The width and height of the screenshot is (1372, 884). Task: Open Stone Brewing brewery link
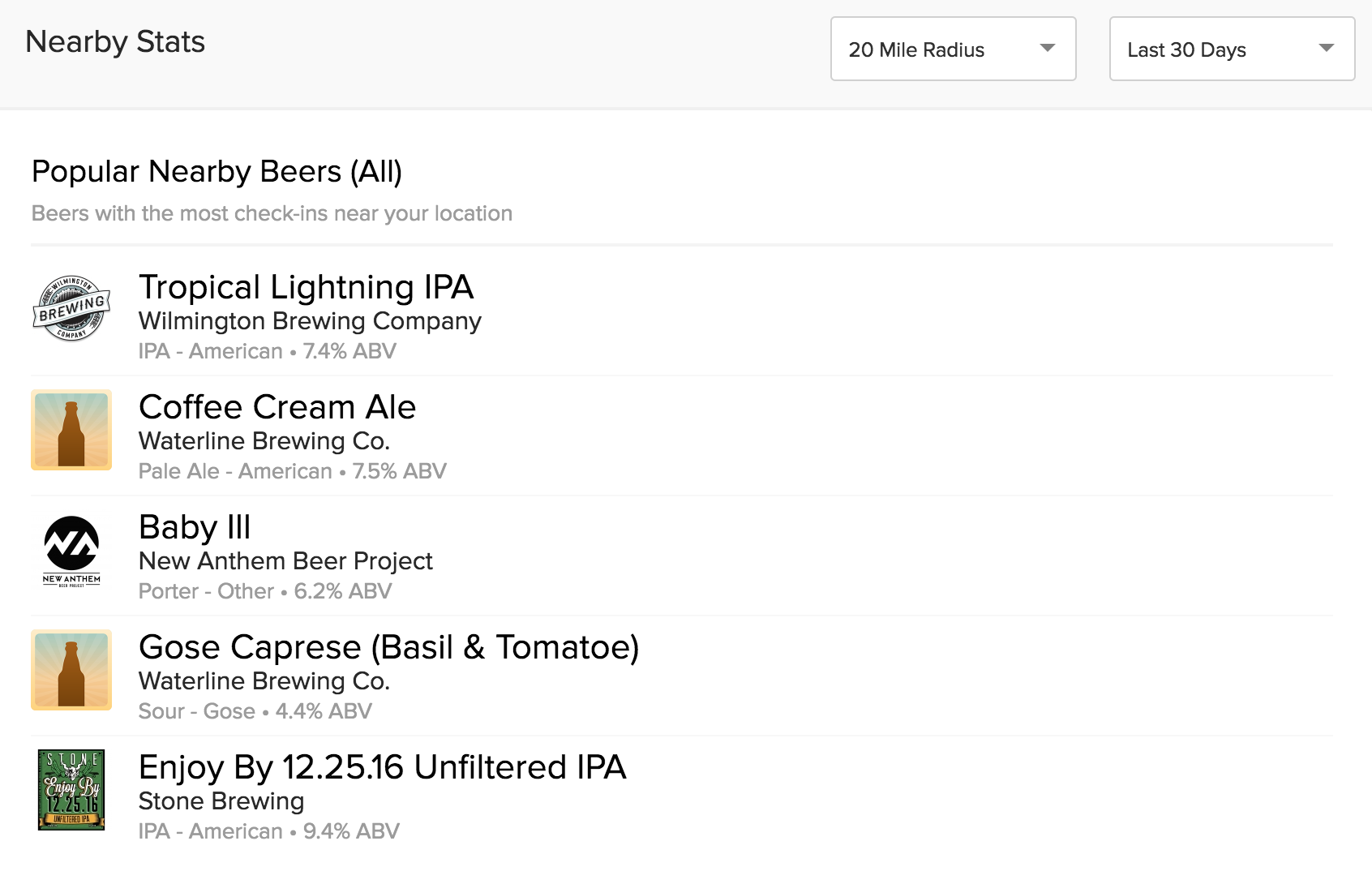(x=221, y=801)
